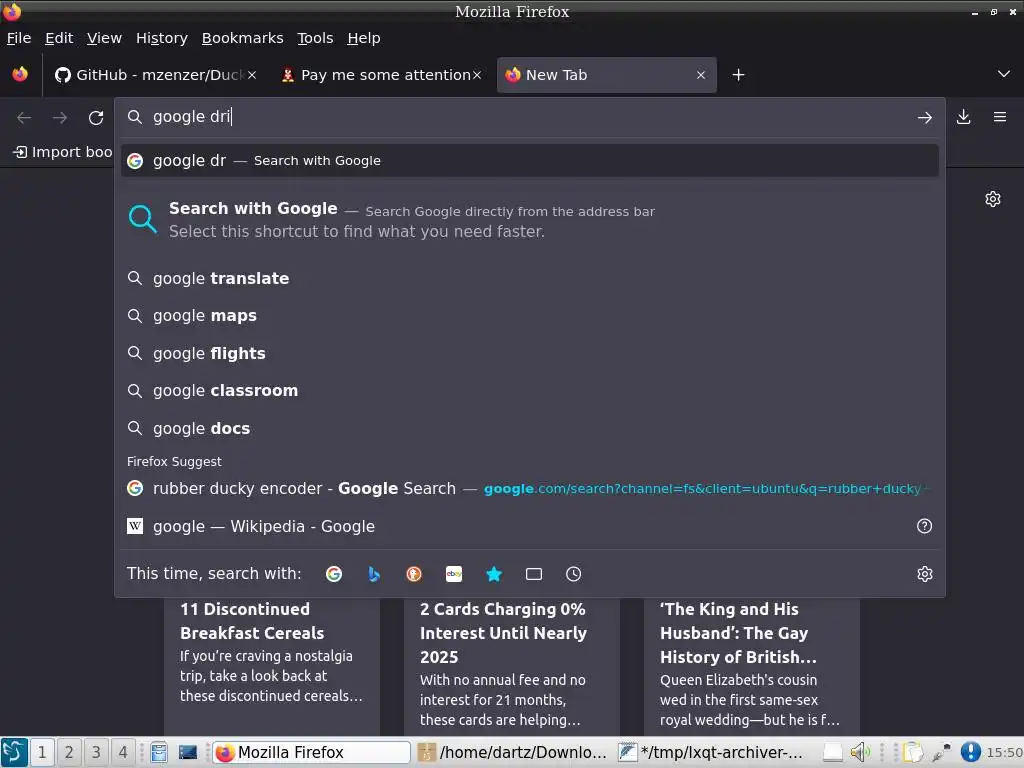Search this time with eBay icon
The width and height of the screenshot is (1024, 768).
(454, 574)
